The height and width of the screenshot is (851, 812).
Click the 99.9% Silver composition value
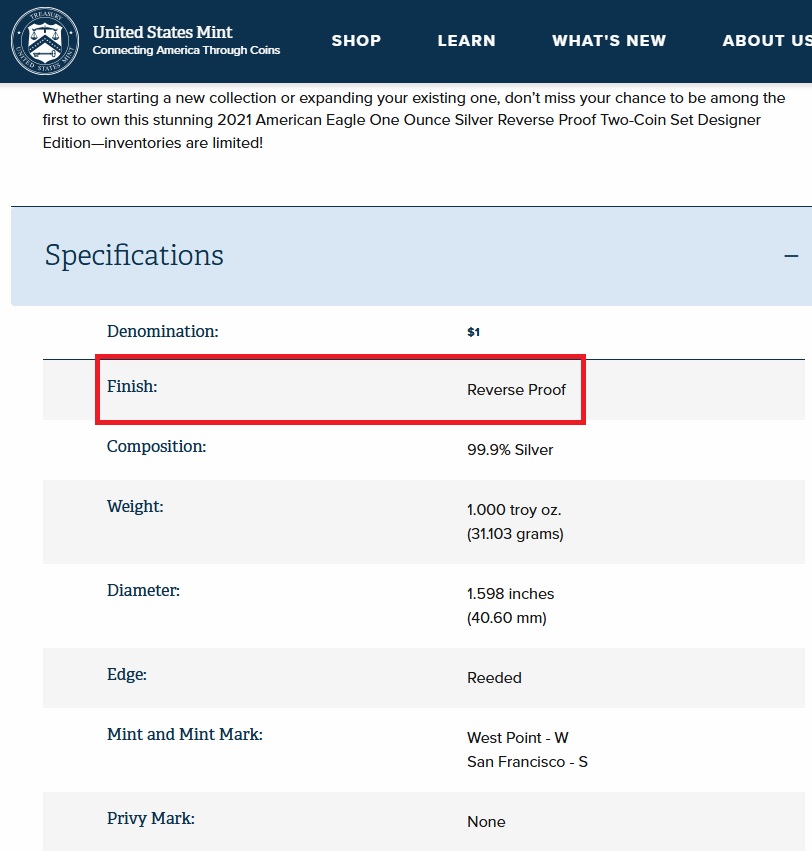coord(510,450)
